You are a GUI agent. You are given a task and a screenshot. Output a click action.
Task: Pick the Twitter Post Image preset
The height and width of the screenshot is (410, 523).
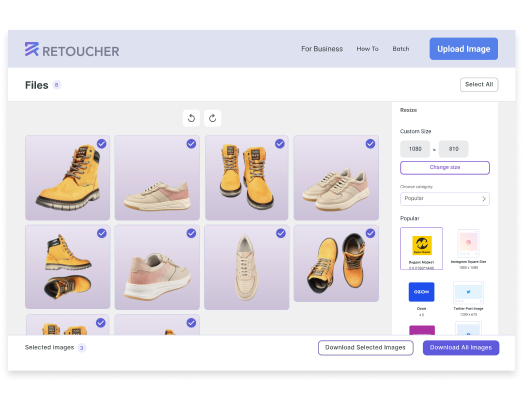(x=468, y=299)
